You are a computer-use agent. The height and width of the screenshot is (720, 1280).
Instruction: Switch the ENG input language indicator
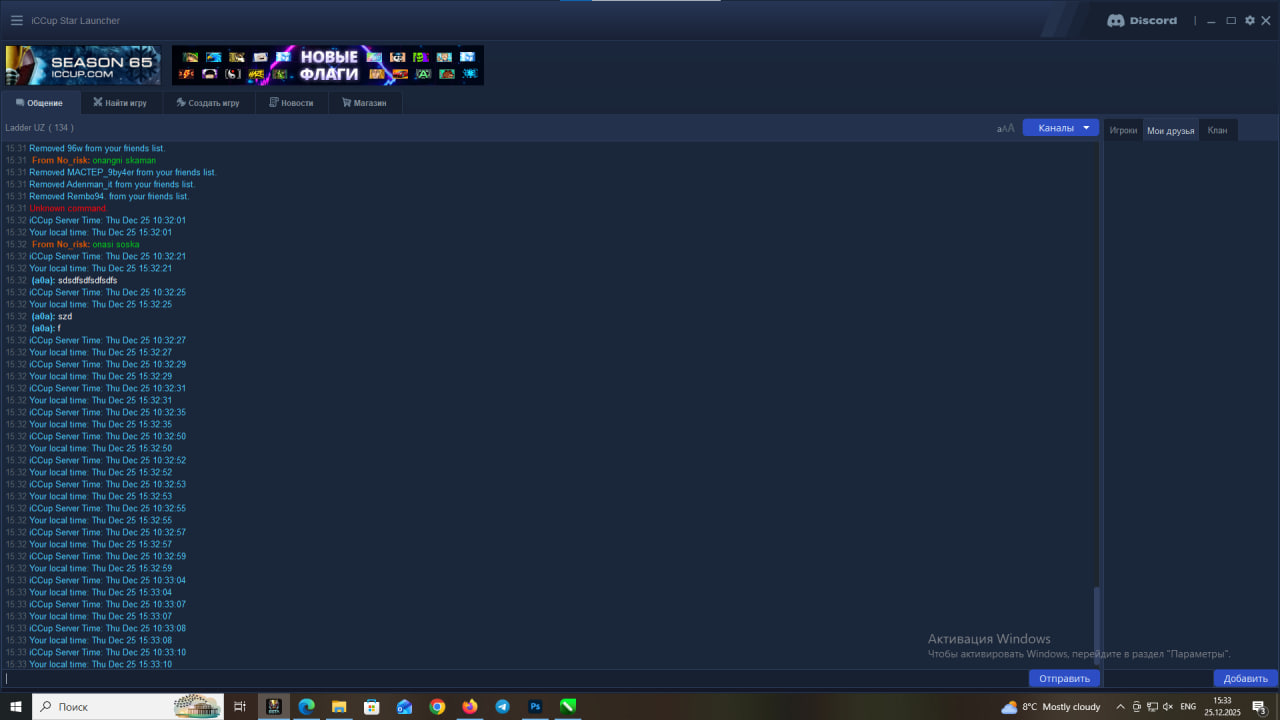[x=1188, y=706]
